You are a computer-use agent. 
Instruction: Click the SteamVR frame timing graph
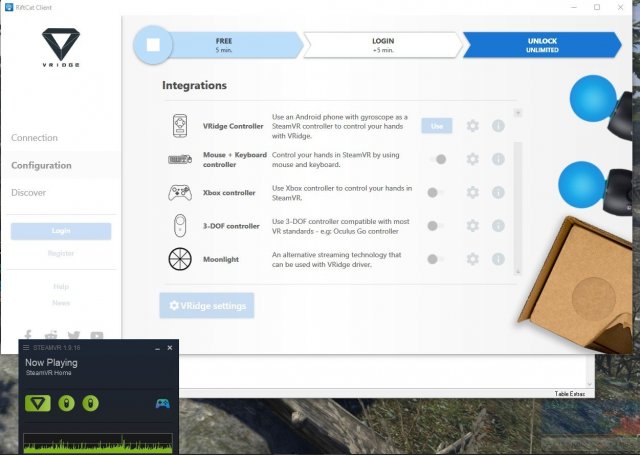[98, 443]
